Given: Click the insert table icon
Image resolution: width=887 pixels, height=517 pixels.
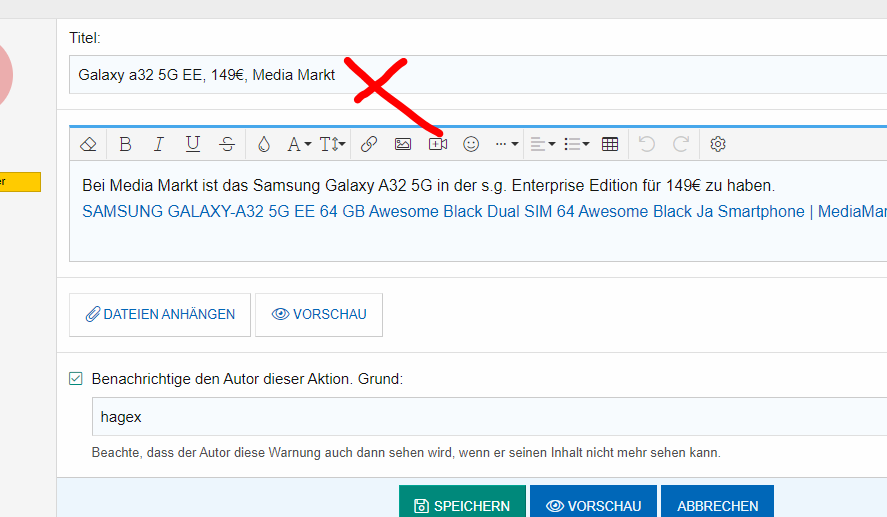Looking at the screenshot, I should [x=610, y=144].
